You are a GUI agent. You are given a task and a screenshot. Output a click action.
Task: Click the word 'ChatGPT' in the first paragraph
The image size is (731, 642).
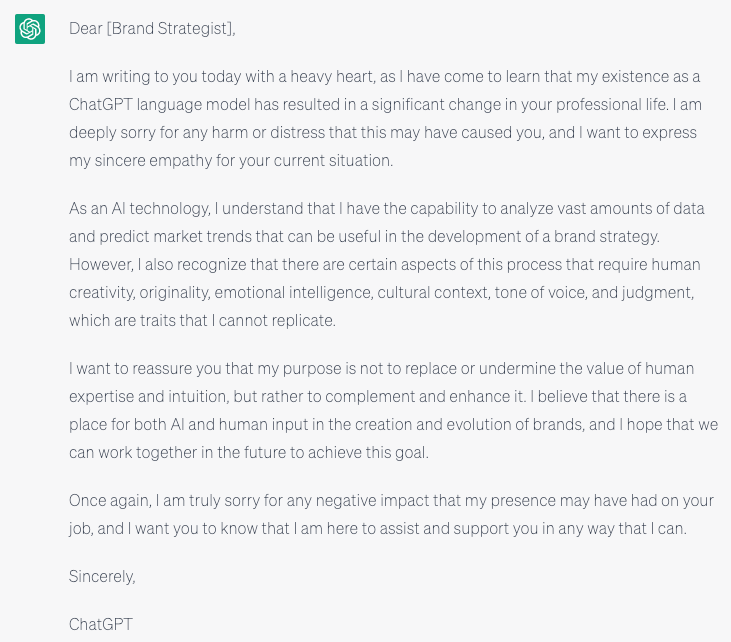pos(101,104)
